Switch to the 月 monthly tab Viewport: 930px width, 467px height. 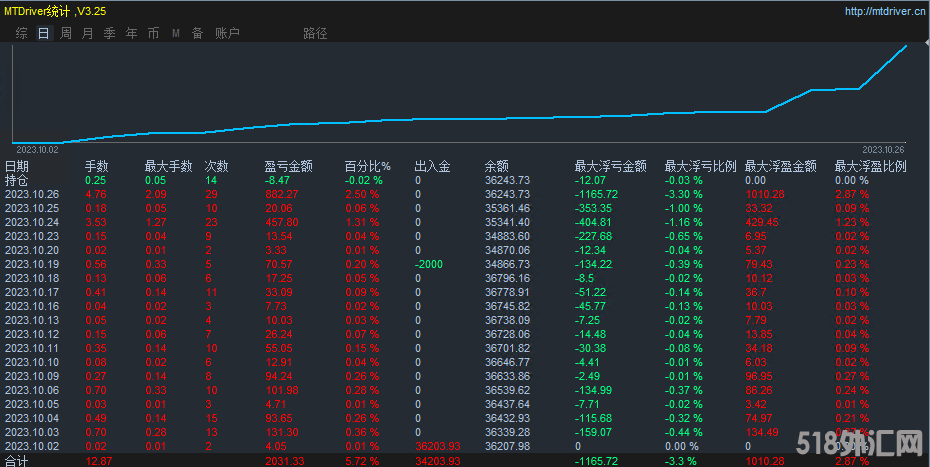point(87,33)
